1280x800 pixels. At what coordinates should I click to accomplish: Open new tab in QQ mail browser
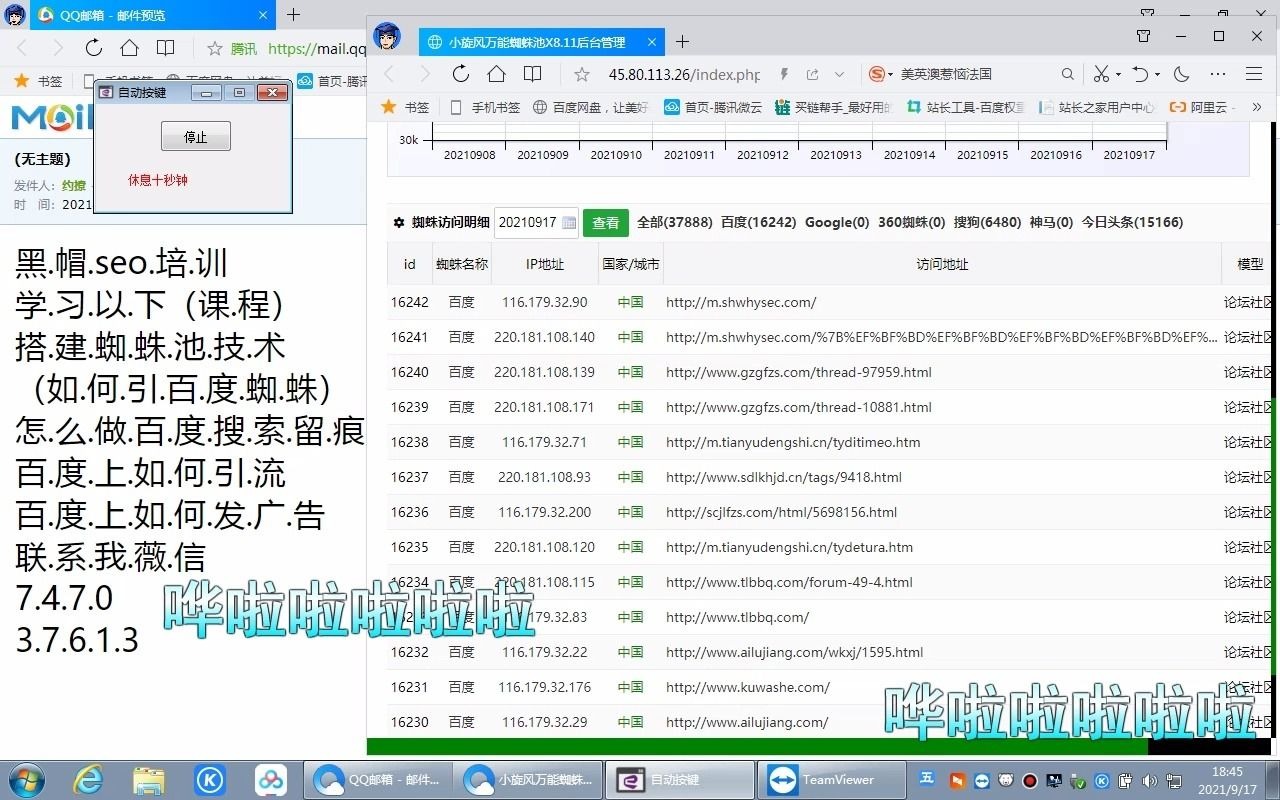point(293,15)
